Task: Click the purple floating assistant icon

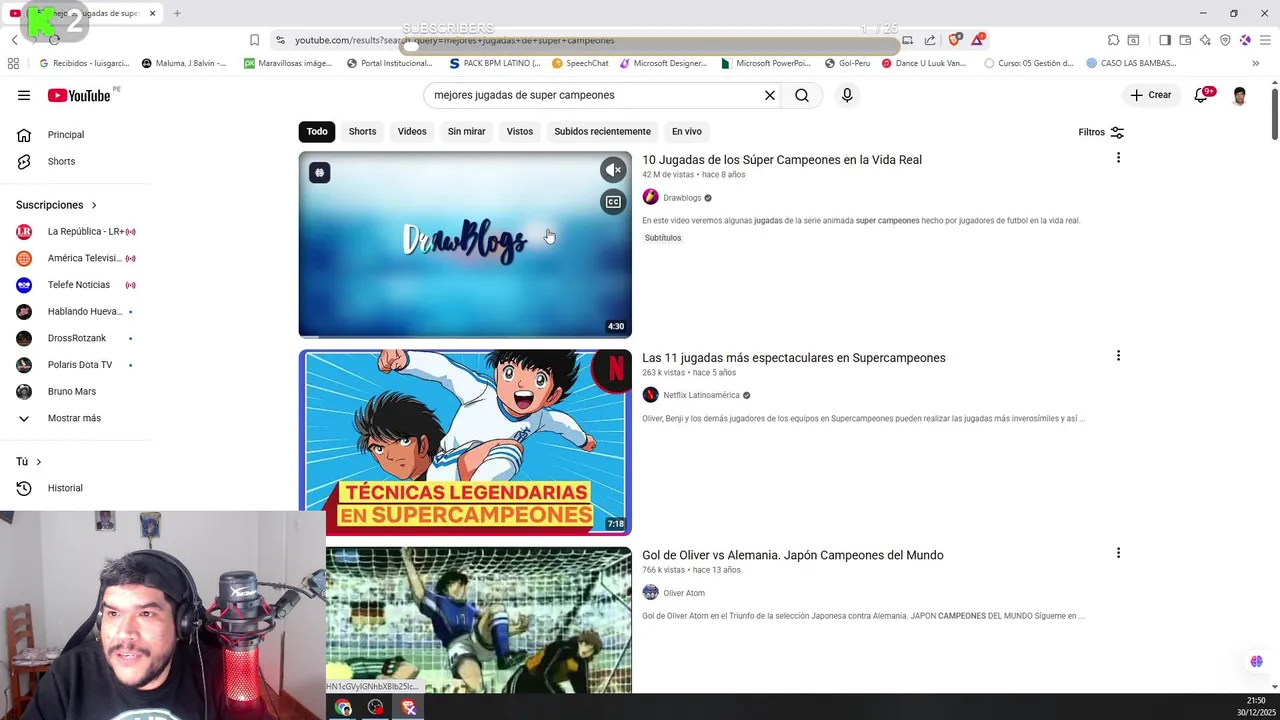Action: [1256, 662]
